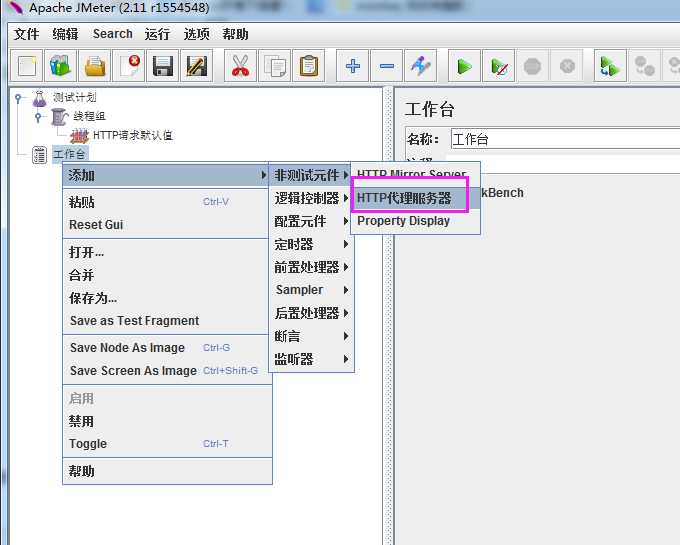Screen dimensions: 680x545
Task: Expand the 后置处理器 submenu
Action: coord(311,313)
